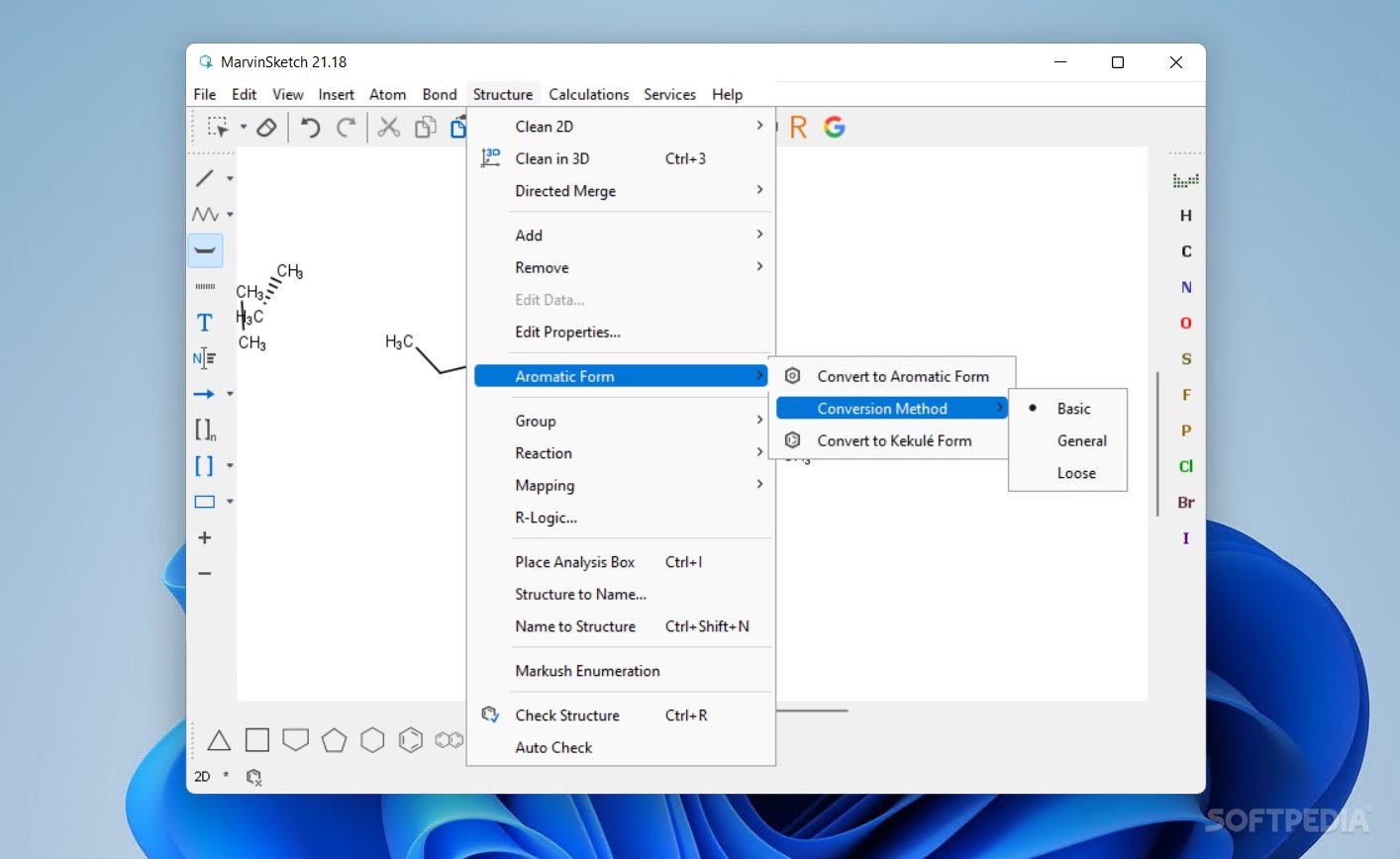Choose Loose conversion method

(x=1067, y=473)
